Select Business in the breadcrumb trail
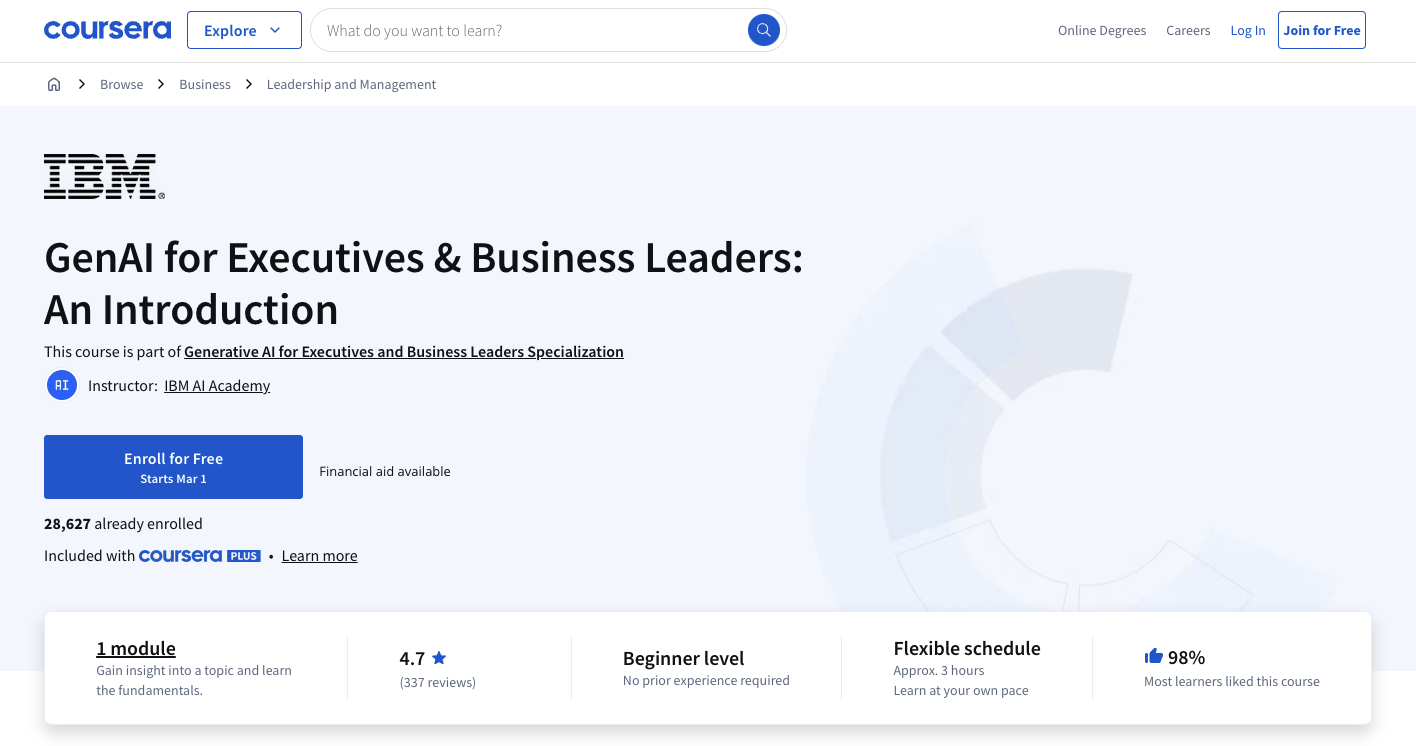 pos(204,84)
